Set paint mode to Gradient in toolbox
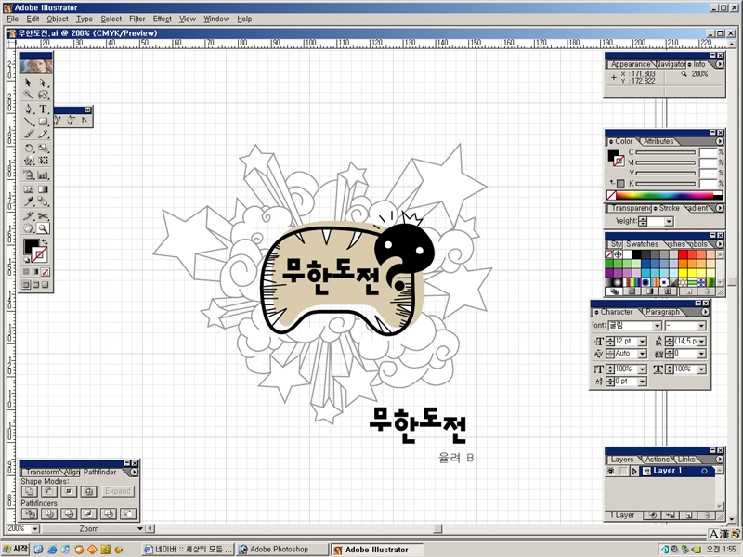 36,272
